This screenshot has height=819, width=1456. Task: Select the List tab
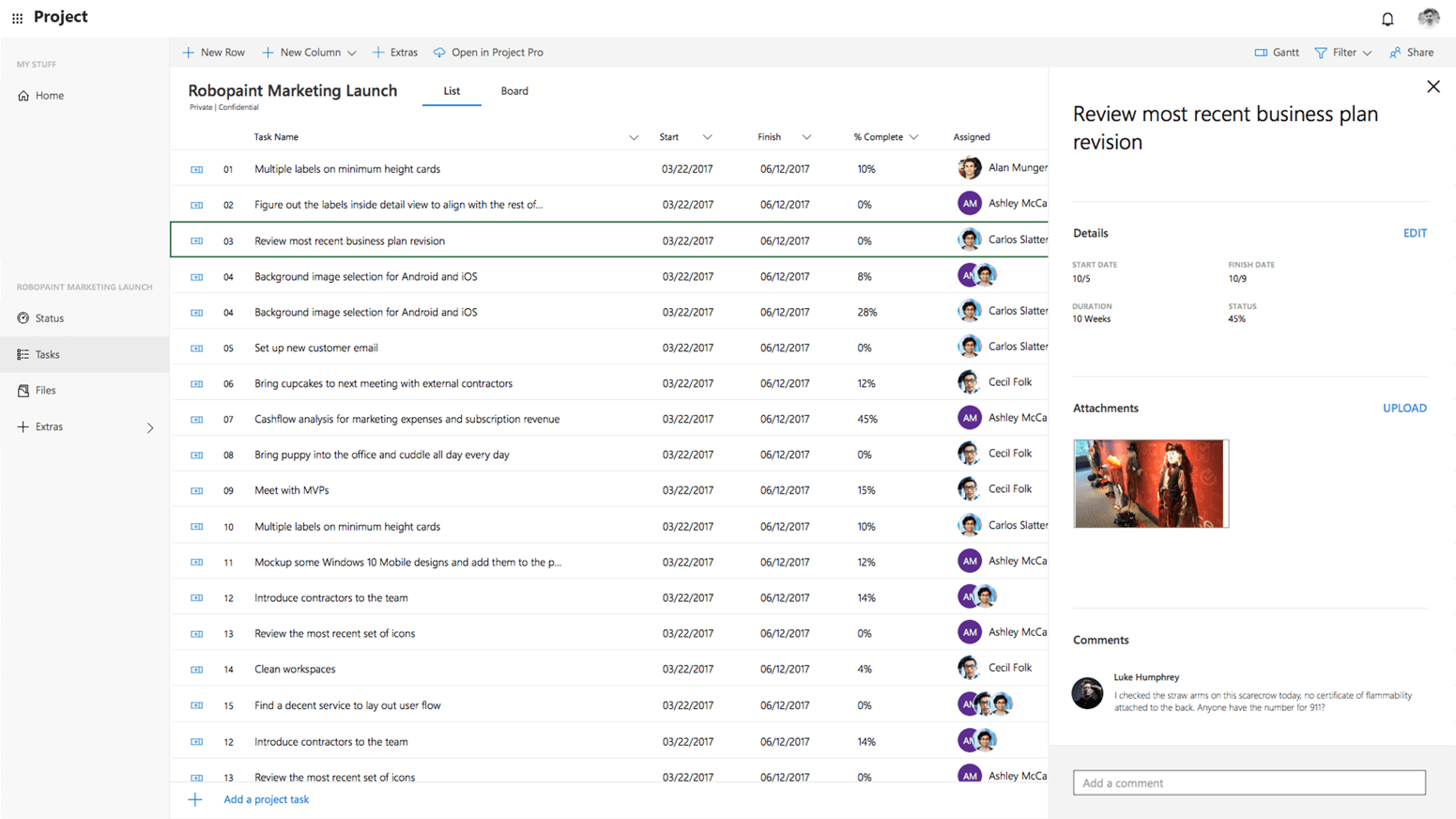pyautogui.click(x=452, y=91)
